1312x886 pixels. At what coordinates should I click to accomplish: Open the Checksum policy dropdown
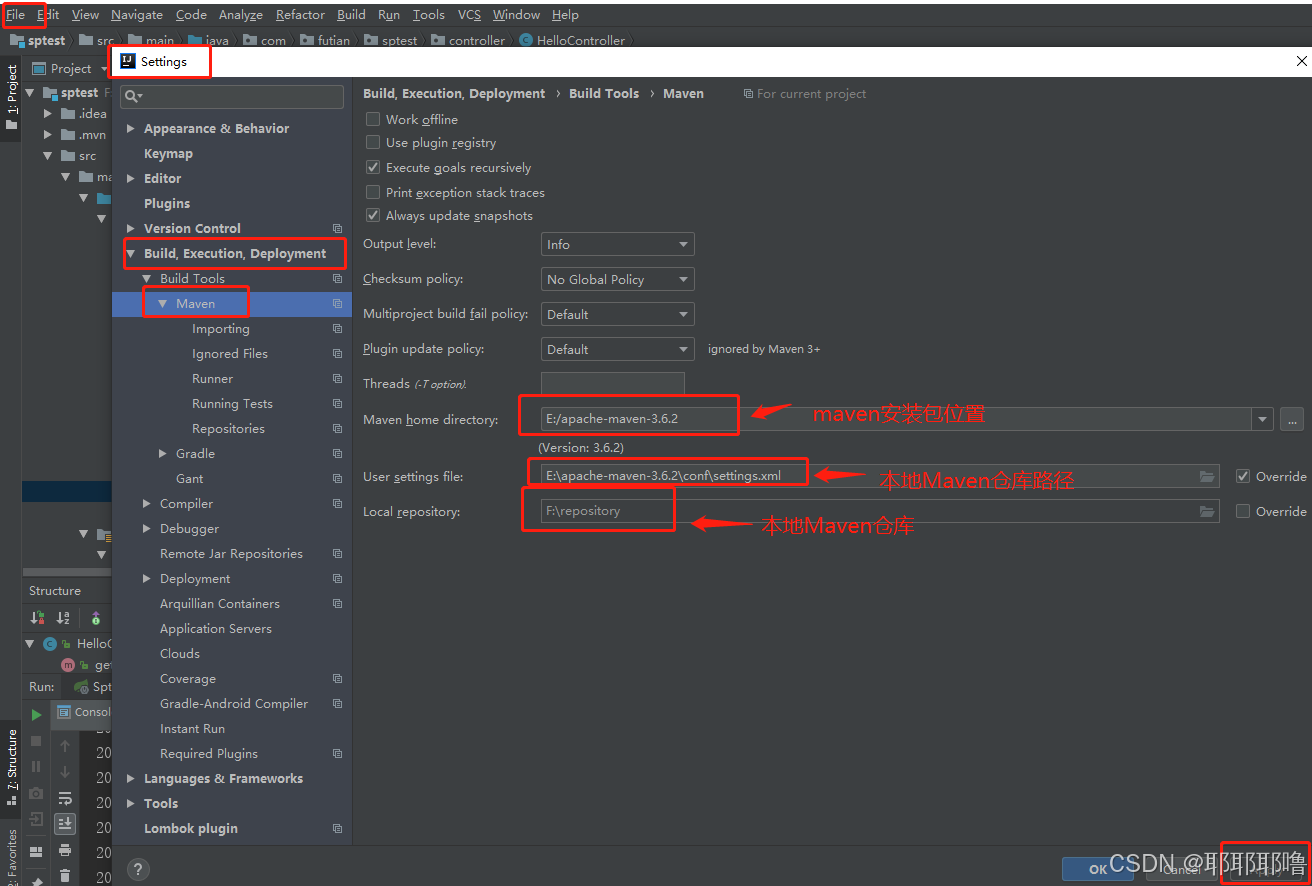[x=617, y=279]
